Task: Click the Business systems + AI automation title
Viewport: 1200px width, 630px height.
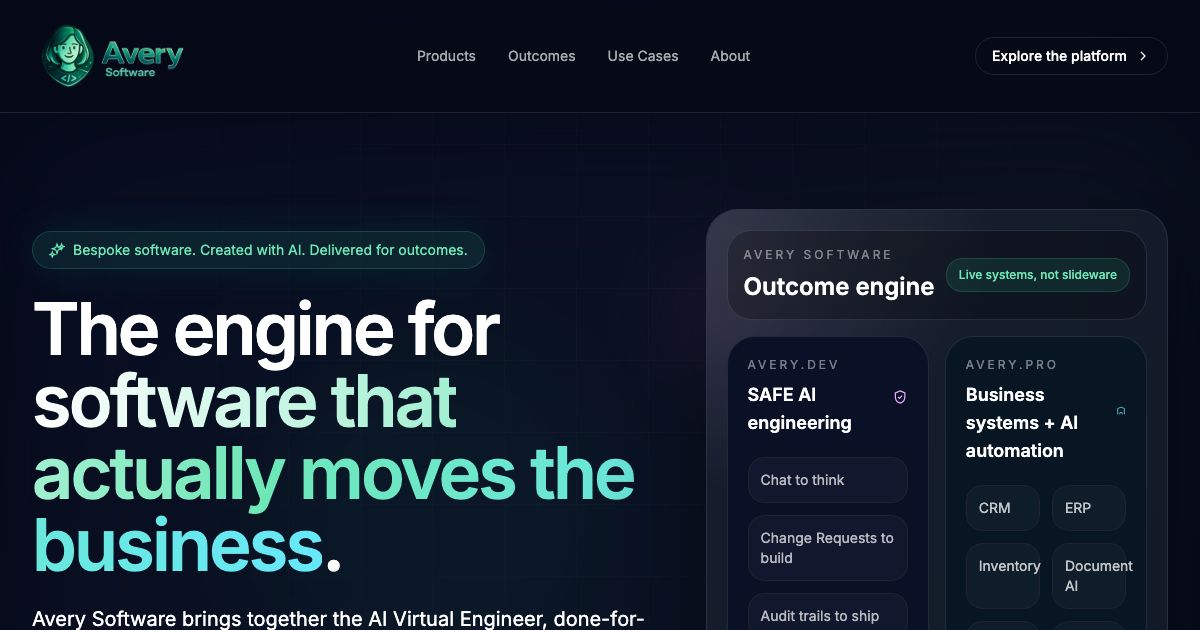Action: click(1022, 423)
